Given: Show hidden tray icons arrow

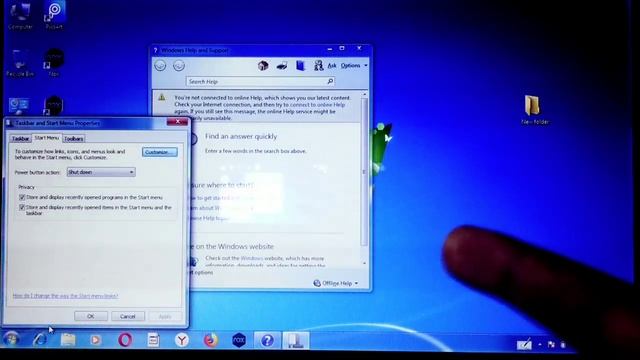Looking at the screenshot, I should (540, 345).
